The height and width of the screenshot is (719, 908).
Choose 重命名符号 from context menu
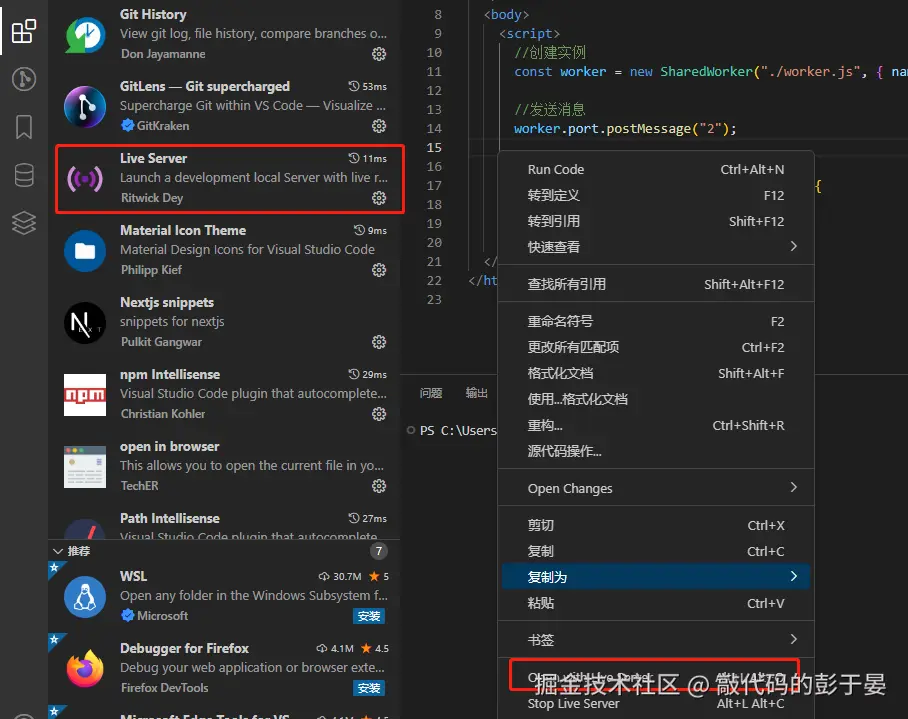[656, 321]
